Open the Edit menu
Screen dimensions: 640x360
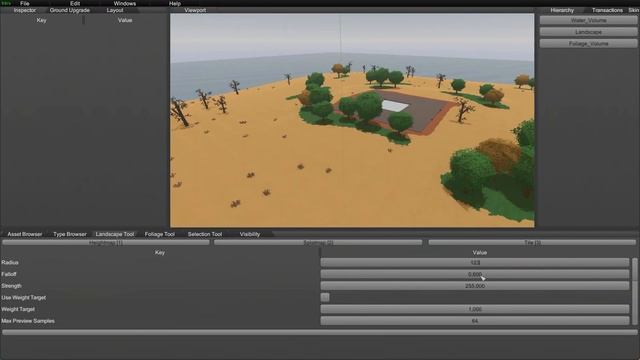point(75,3)
